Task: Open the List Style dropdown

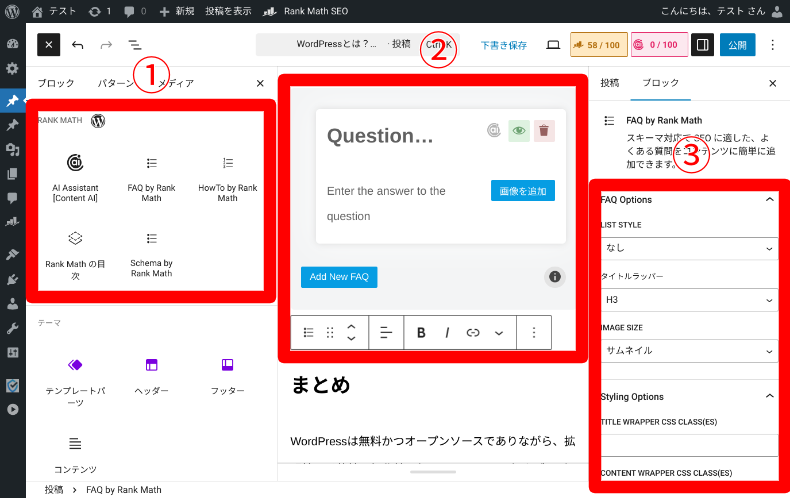Action: pos(689,247)
